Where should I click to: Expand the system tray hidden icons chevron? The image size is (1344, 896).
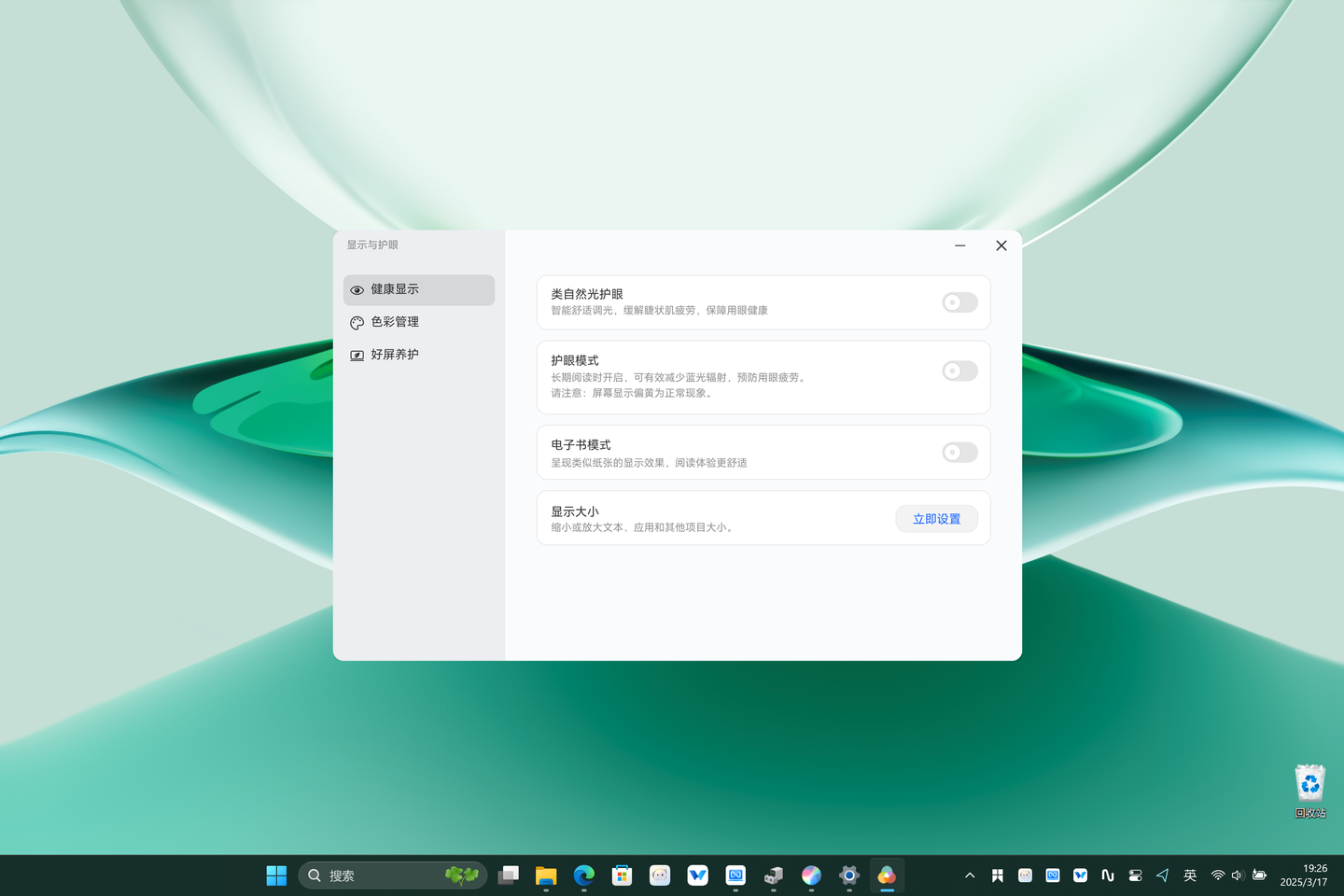pos(970,875)
